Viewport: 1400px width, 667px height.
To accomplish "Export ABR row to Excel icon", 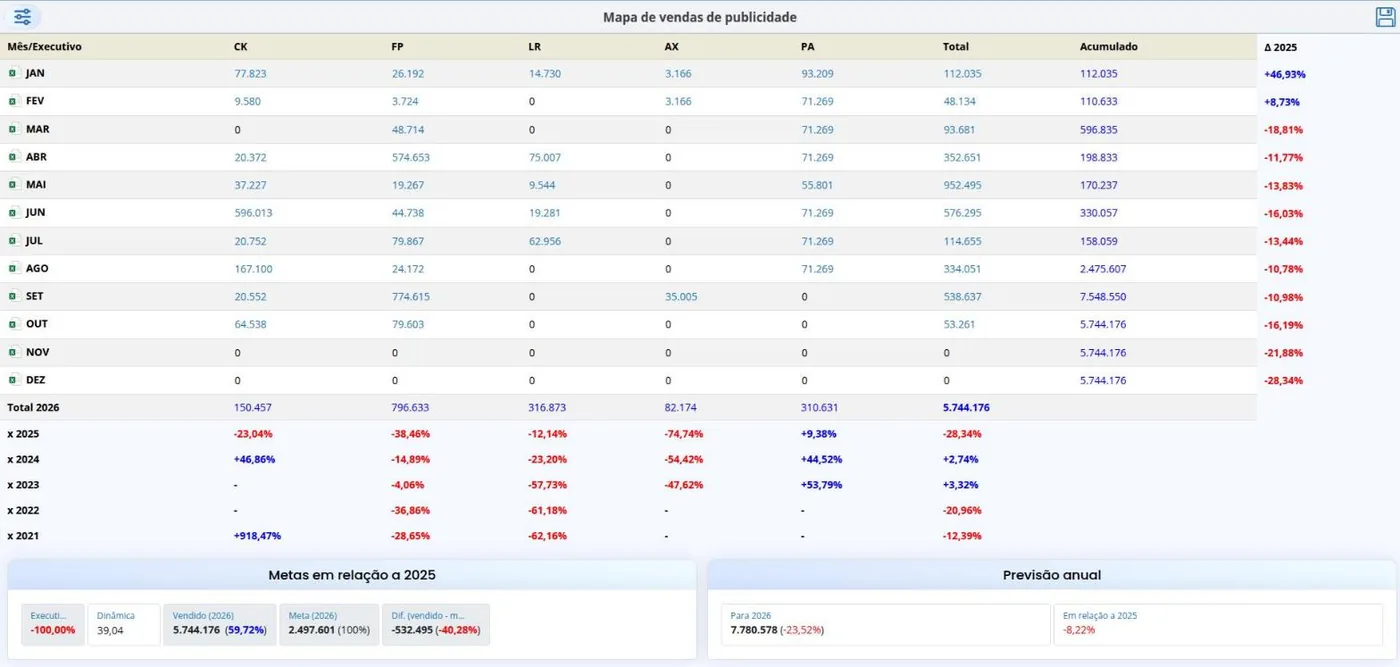I will [x=13, y=157].
